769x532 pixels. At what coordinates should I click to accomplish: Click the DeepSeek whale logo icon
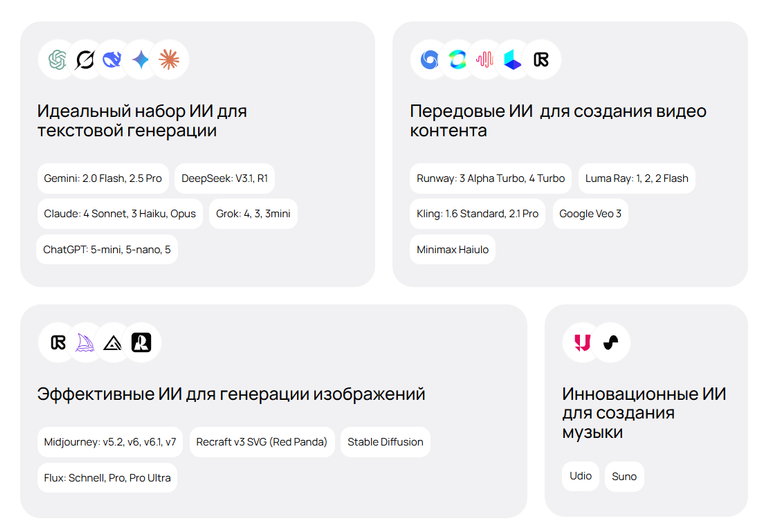[112, 60]
